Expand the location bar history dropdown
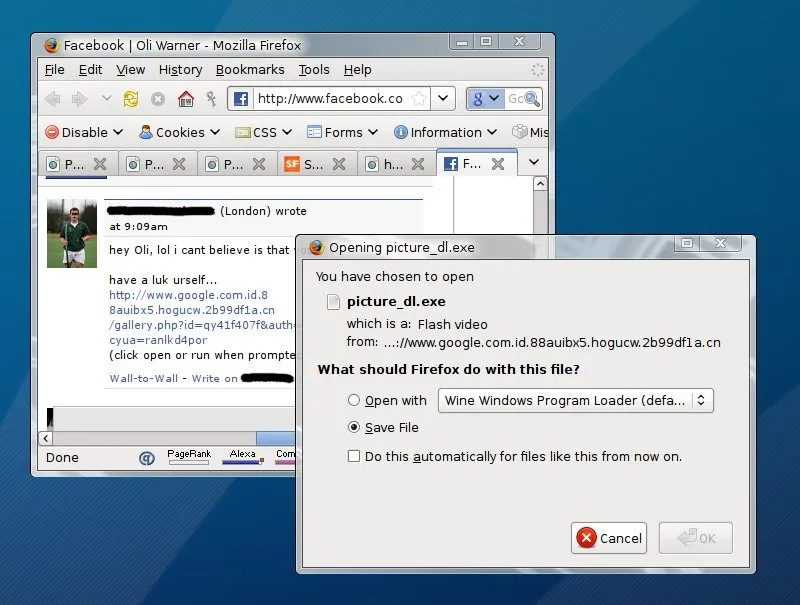800x605 pixels. coord(443,99)
